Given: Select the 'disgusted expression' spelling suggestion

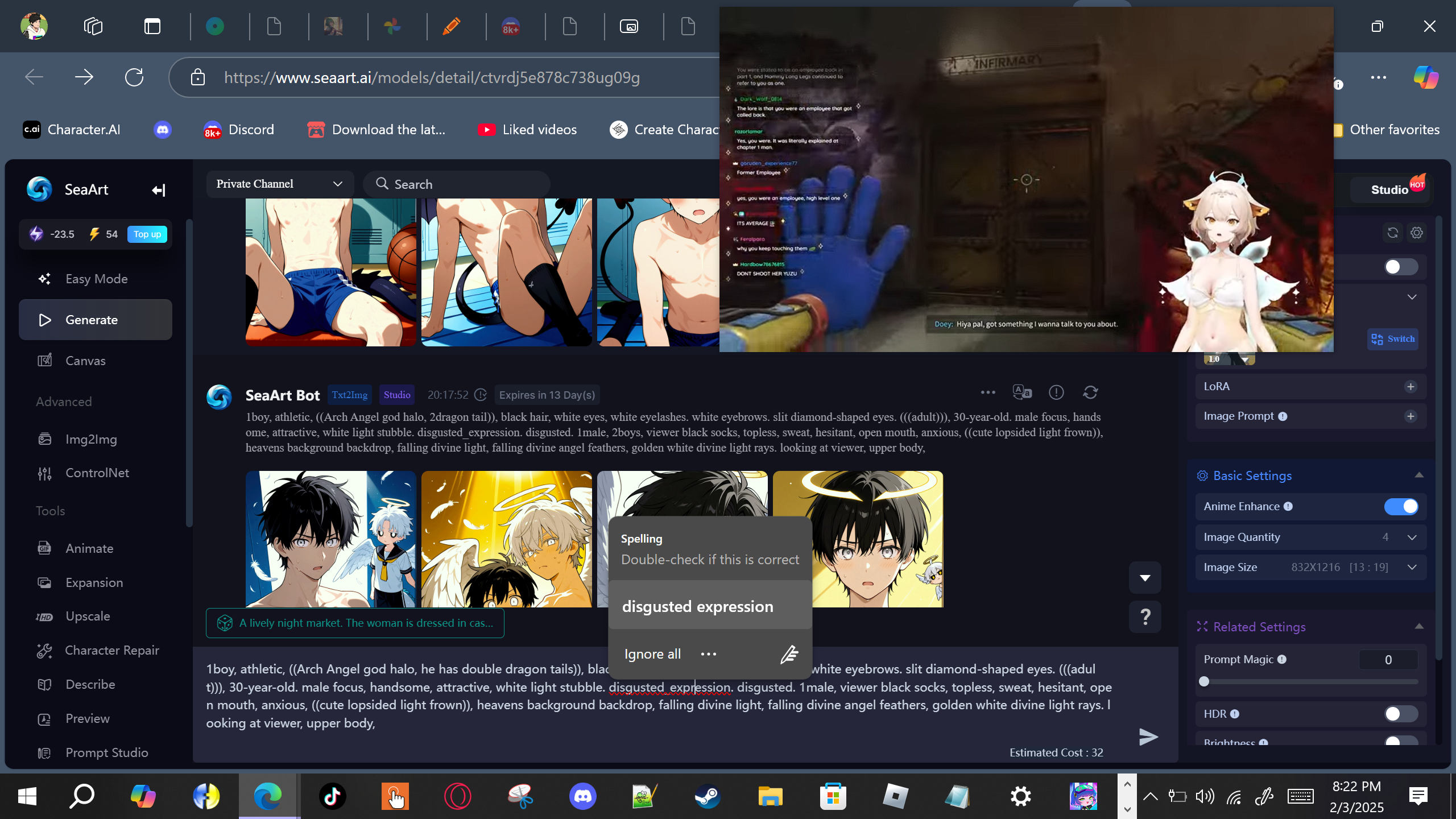Looking at the screenshot, I should tap(710, 606).
